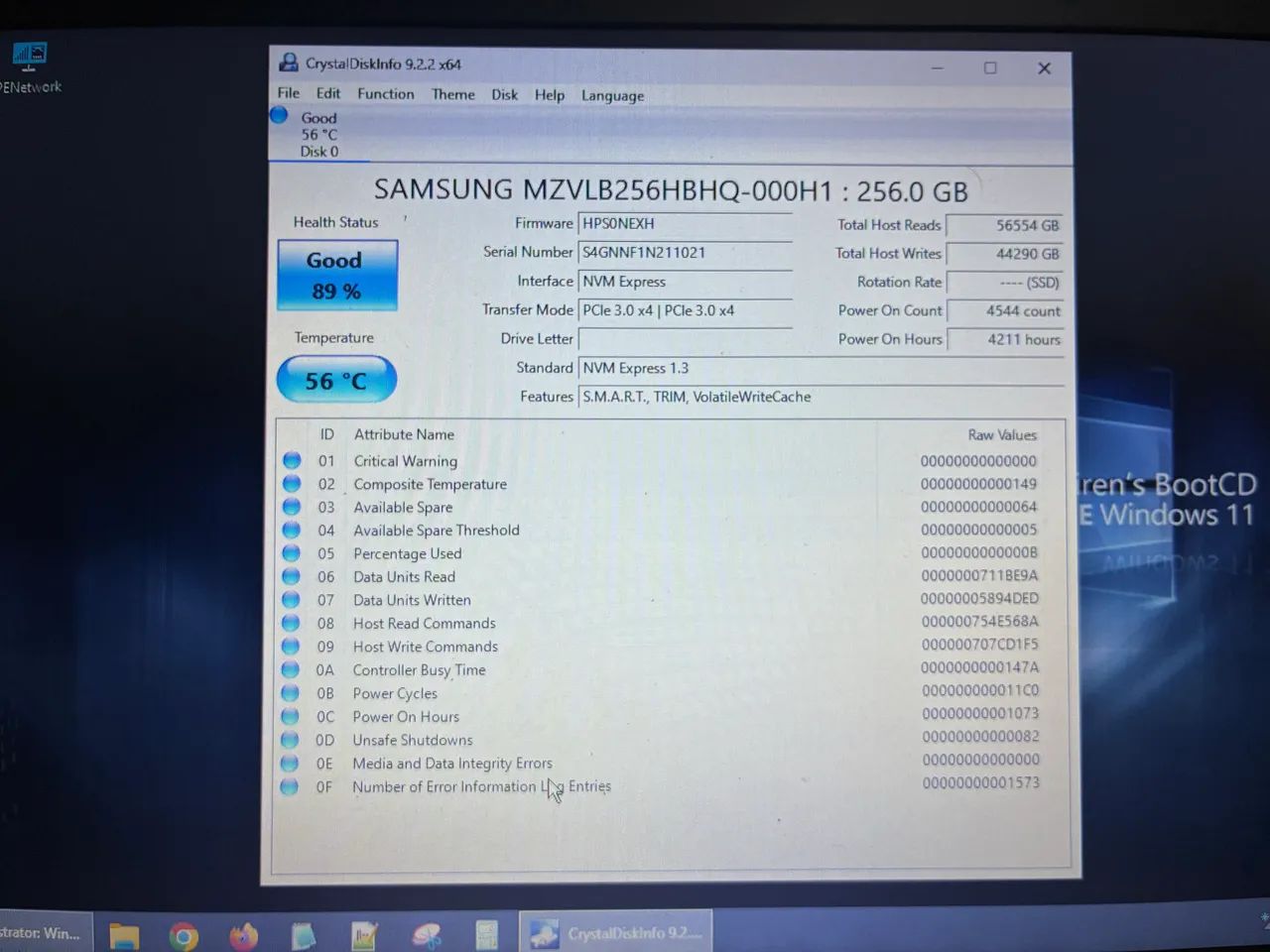Click status icon for Power On Hours attribute row

(290, 716)
